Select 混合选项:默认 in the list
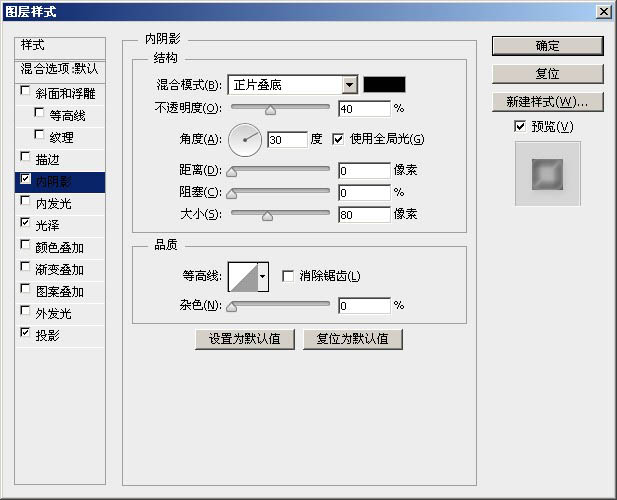617x500 pixels. tap(60, 71)
